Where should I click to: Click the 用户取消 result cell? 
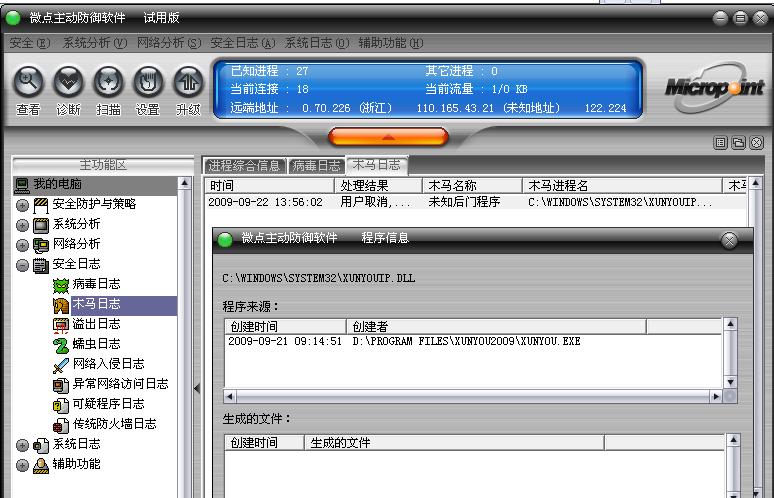[375, 202]
